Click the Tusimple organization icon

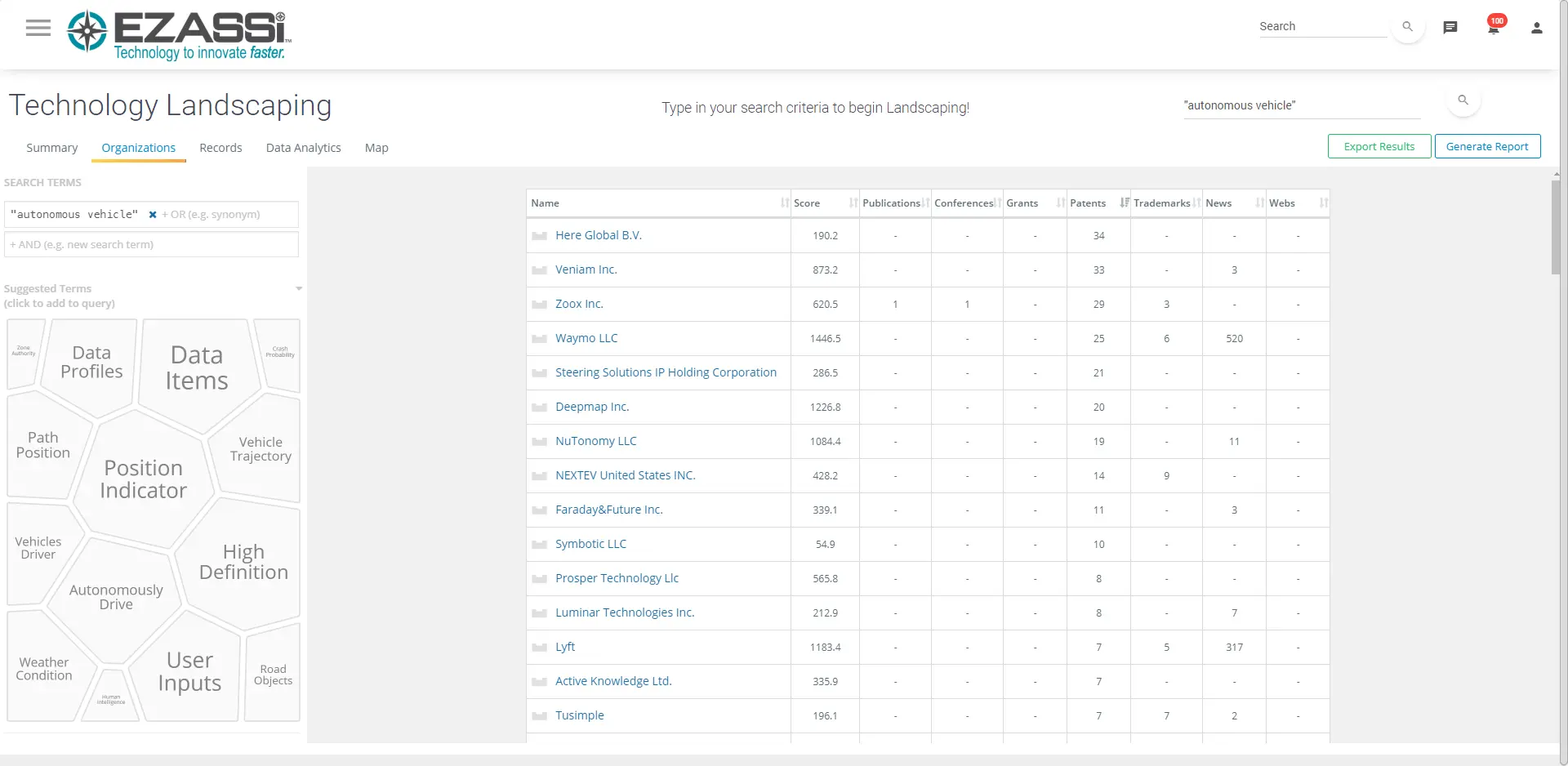click(x=539, y=716)
